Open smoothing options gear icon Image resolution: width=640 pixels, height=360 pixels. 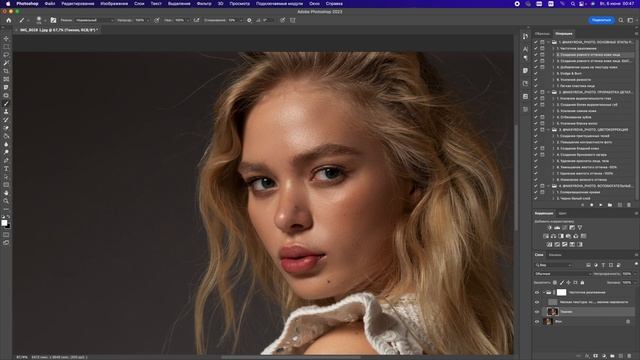pos(249,20)
